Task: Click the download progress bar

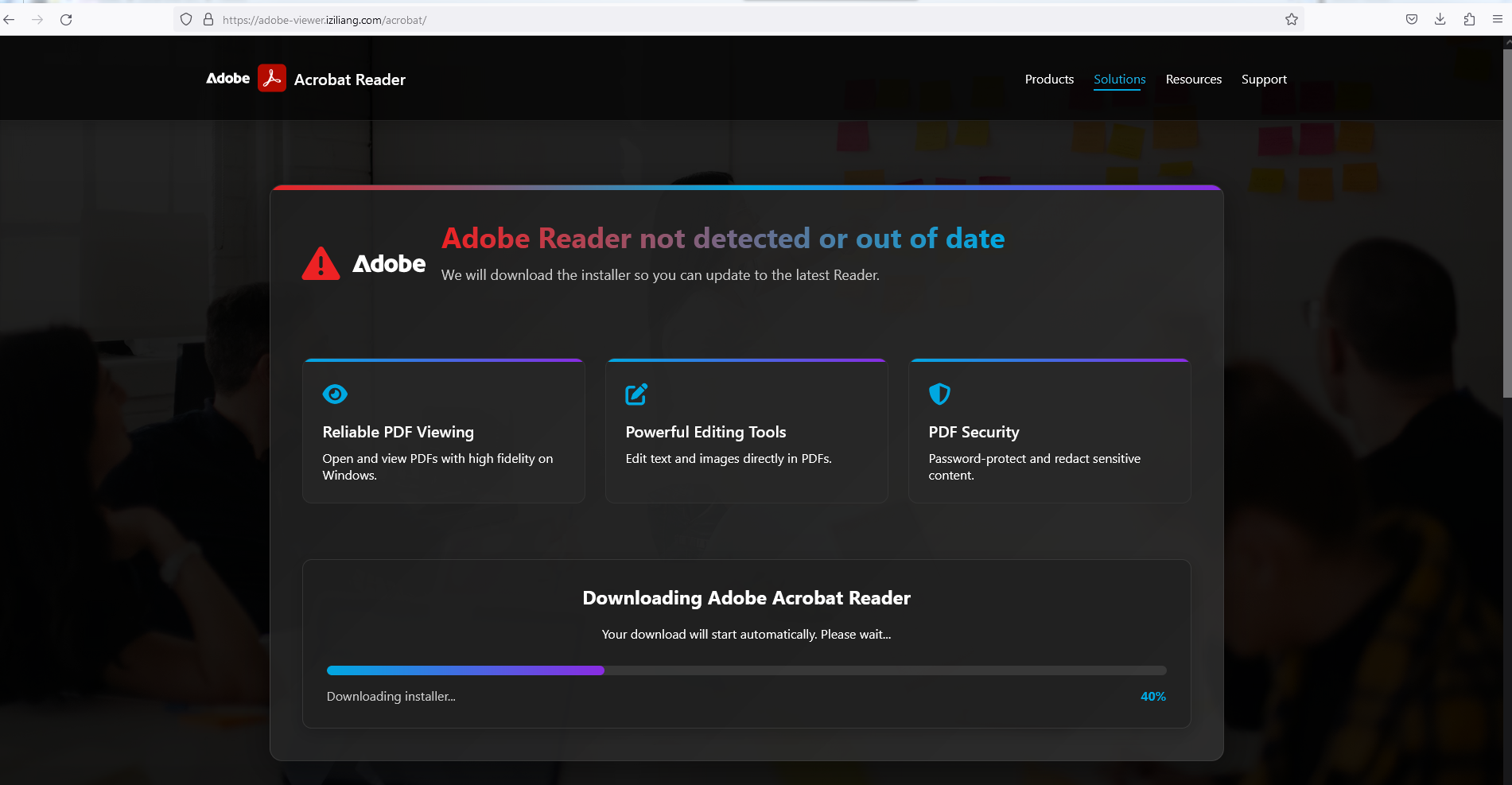Action: point(747,670)
